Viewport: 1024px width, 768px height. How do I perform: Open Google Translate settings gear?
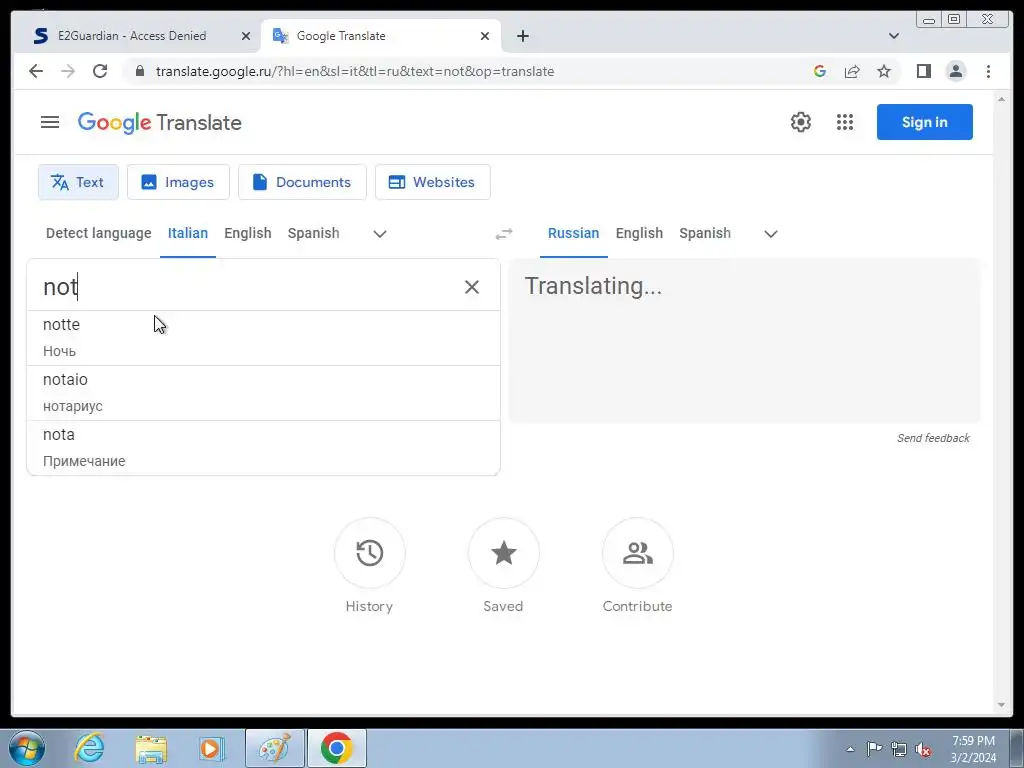[801, 122]
